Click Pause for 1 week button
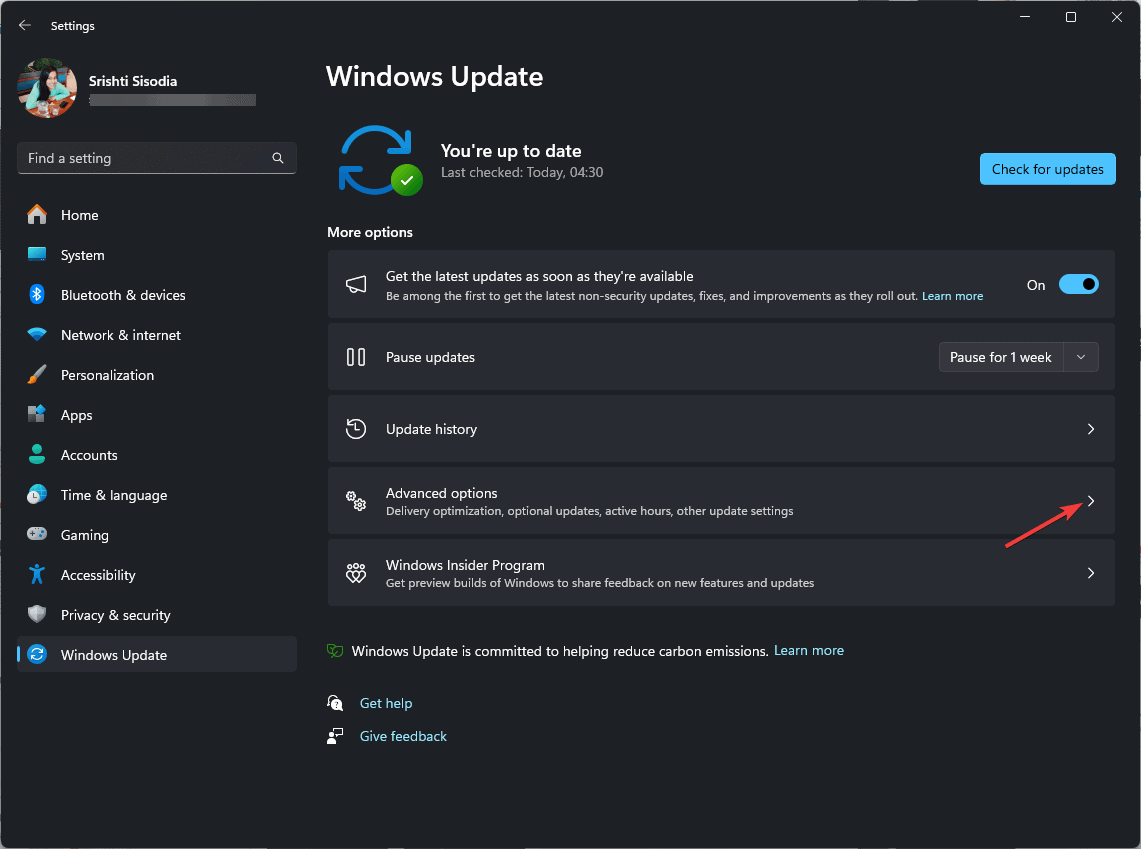1141x849 pixels. point(1001,357)
